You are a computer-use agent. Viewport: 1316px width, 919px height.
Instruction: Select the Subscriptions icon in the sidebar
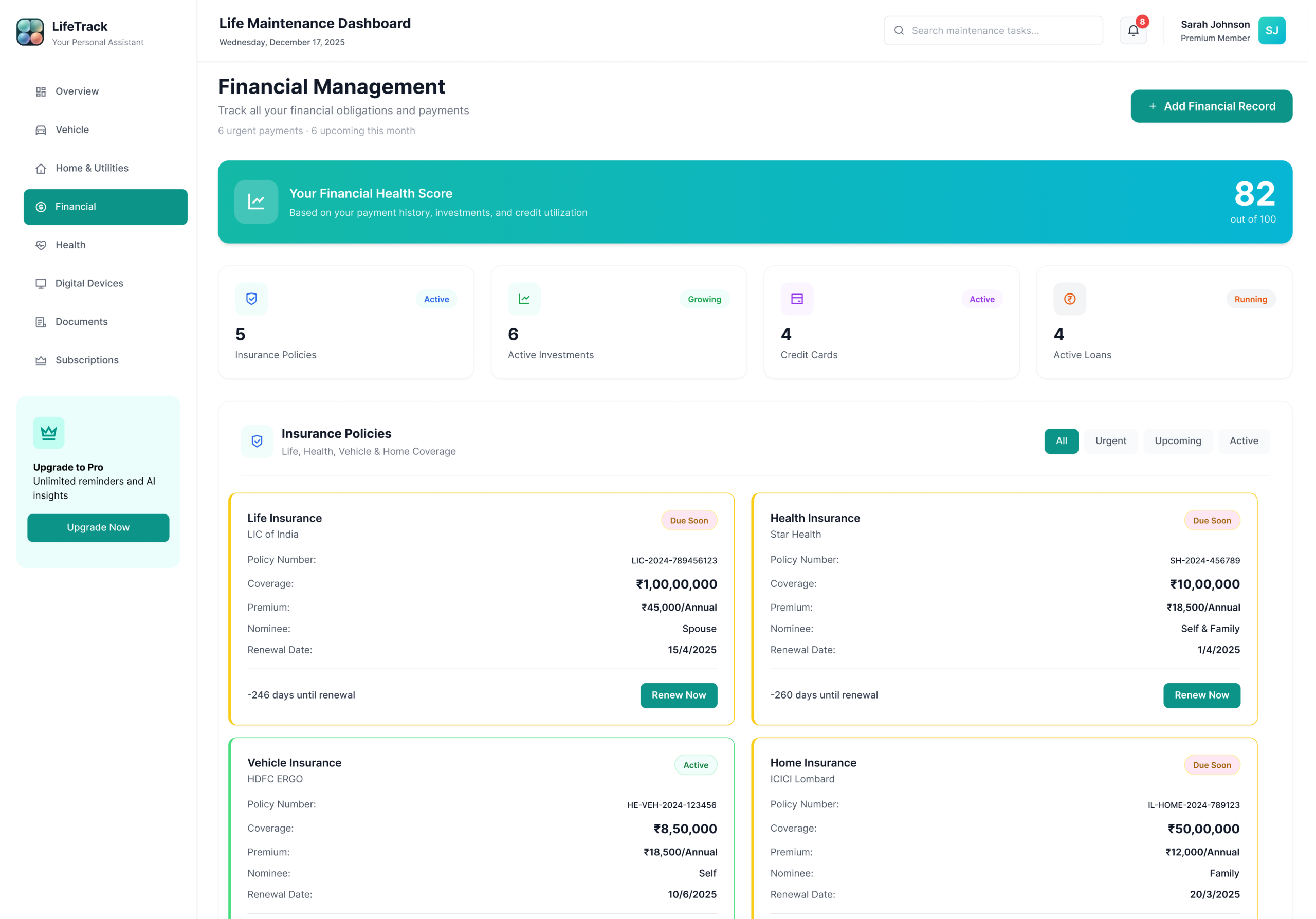(x=40, y=360)
